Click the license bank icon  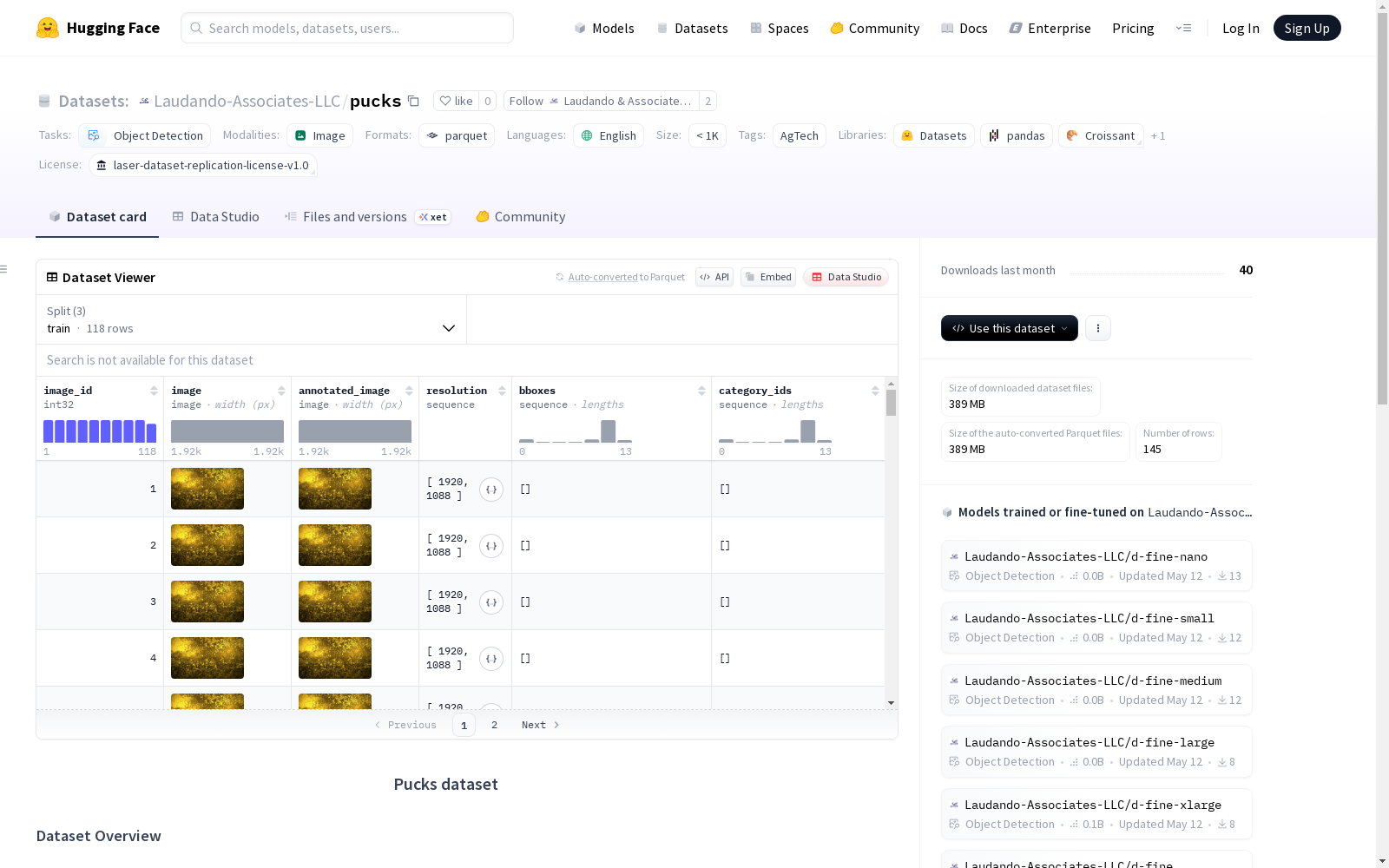coord(102,165)
